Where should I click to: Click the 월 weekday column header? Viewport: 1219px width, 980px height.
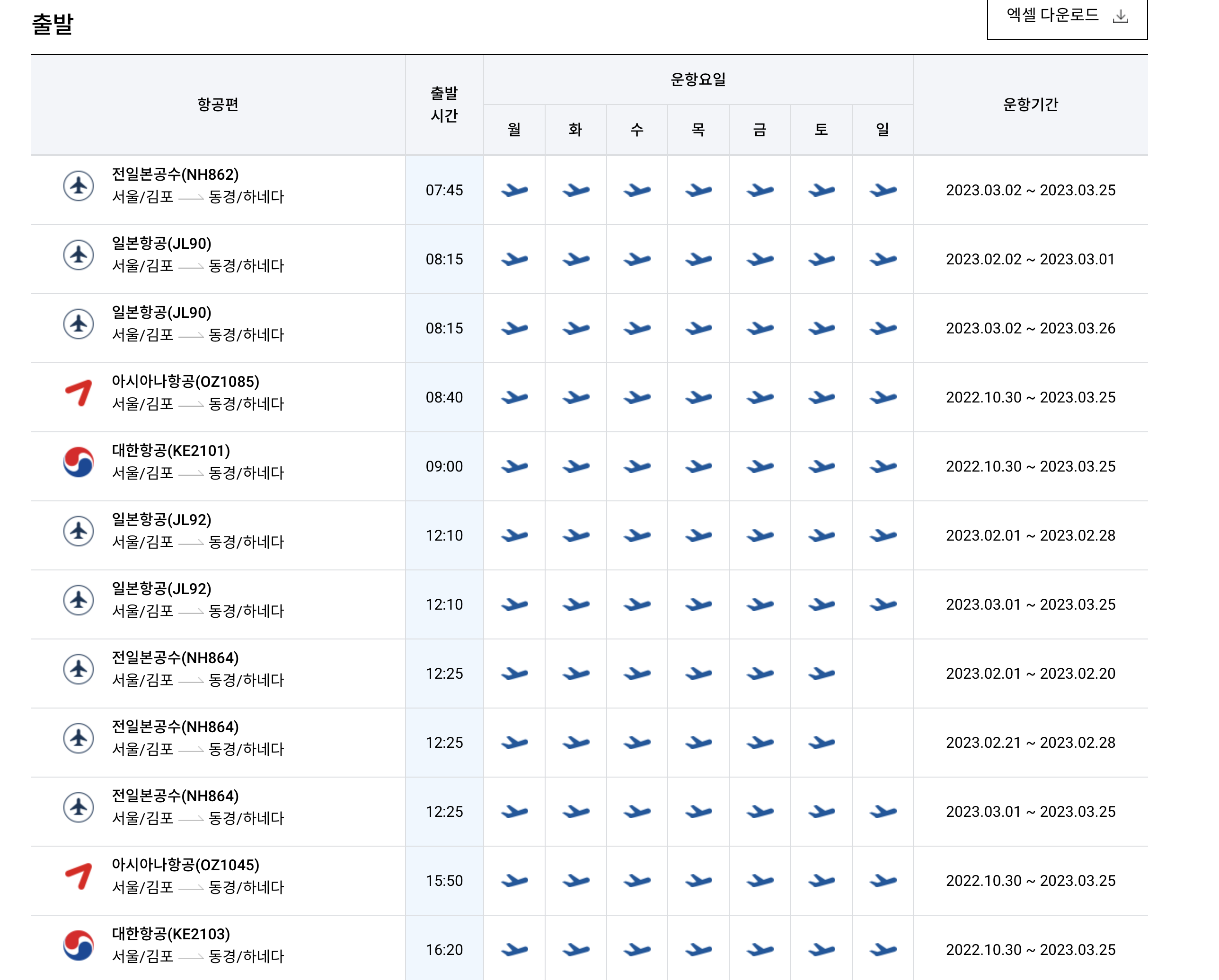coord(514,130)
